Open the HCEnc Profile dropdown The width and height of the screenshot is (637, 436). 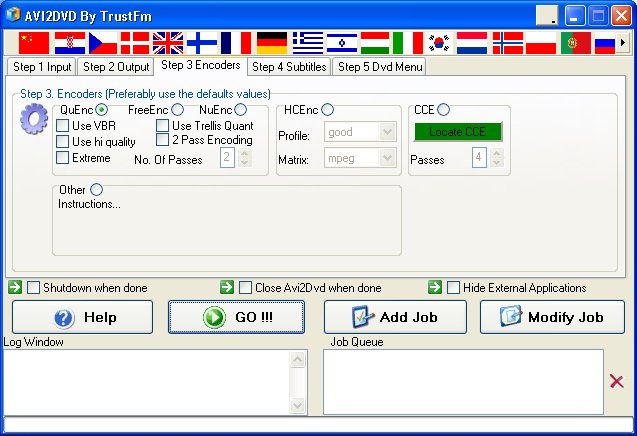[387, 132]
